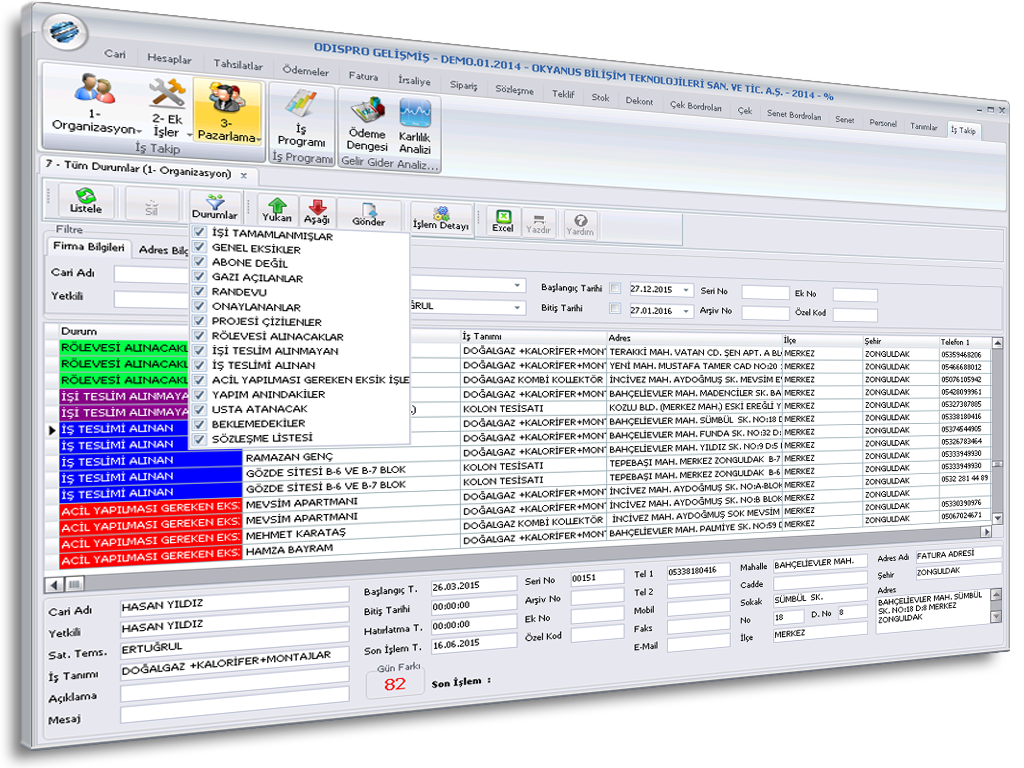Open the Sipariş ribbon tab
This screenshot has height=768, width=1024.
[x=463, y=85]
